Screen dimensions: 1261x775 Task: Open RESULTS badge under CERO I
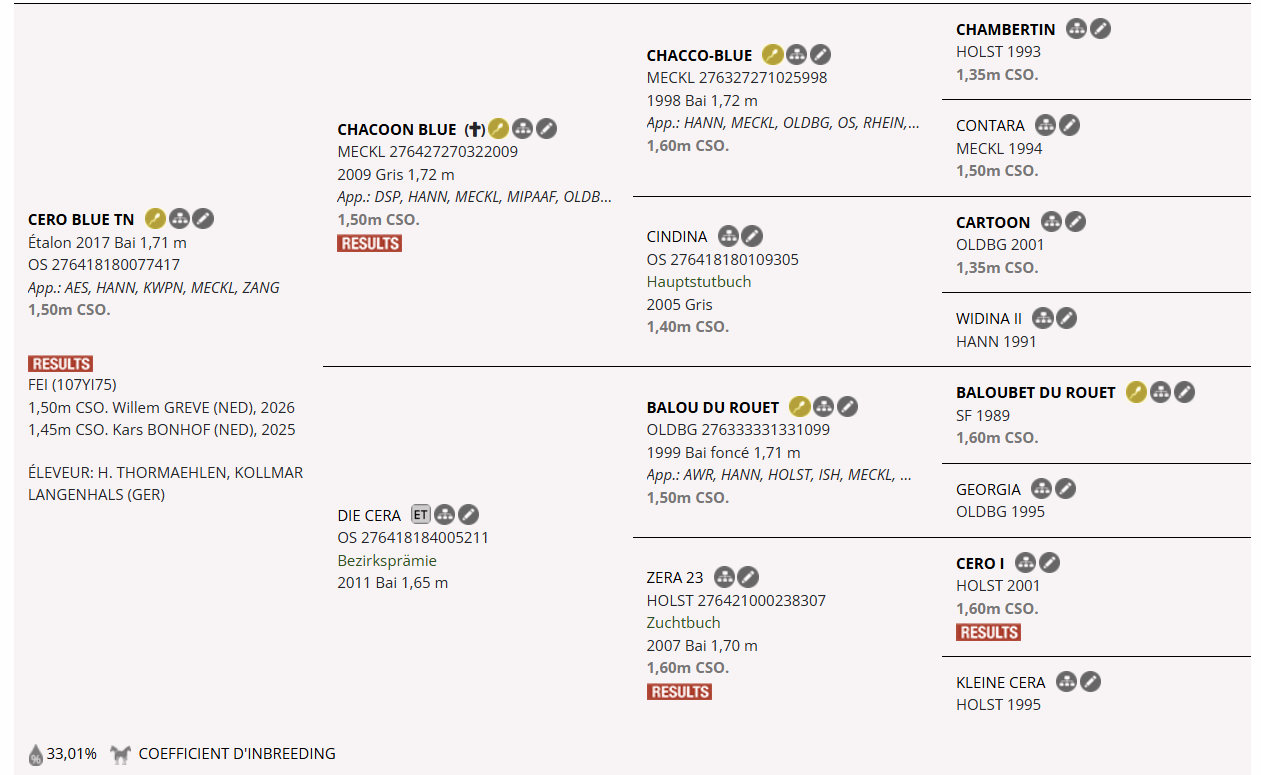pyautogui.click(x=988, y=632)
